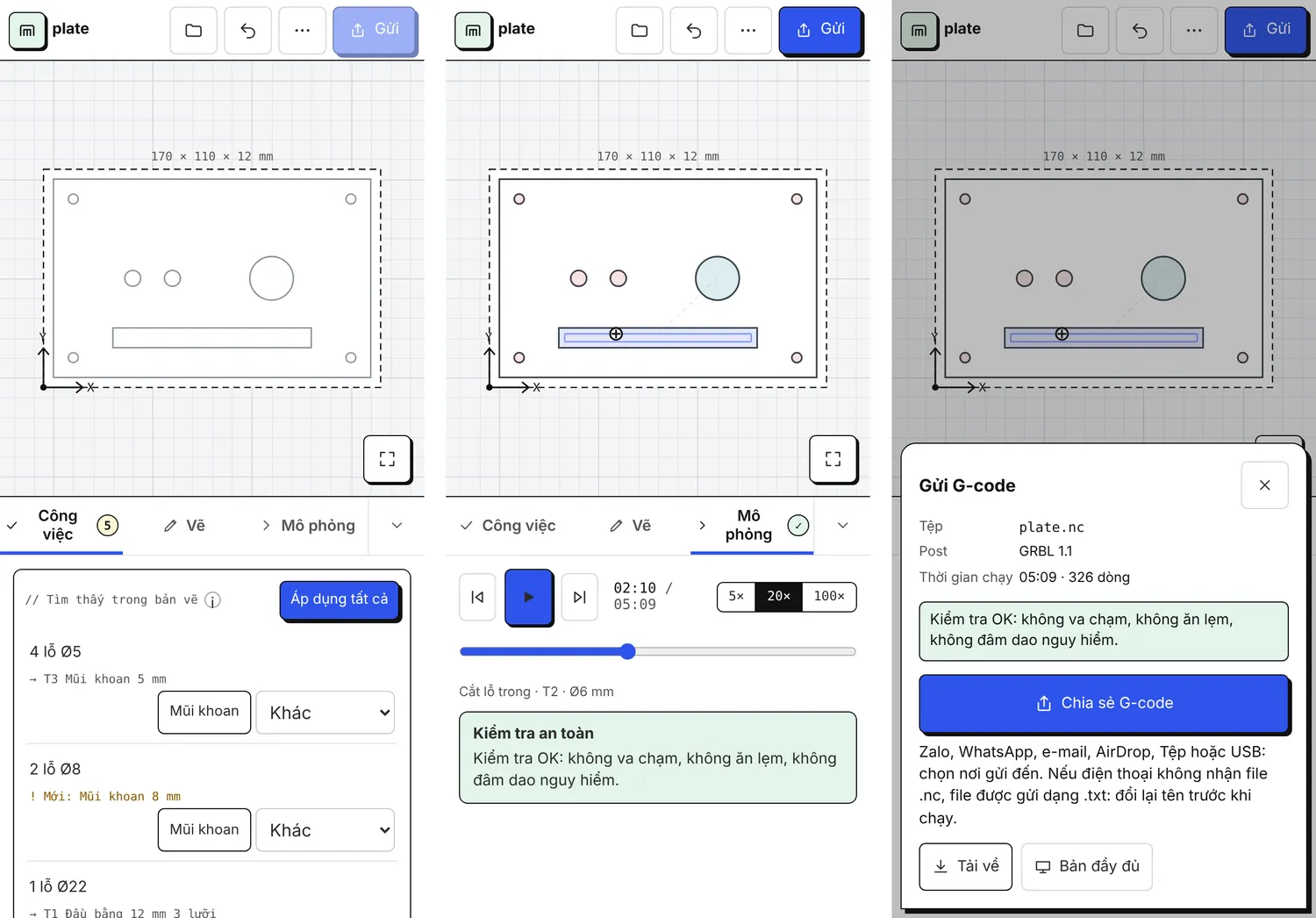Click the undo arrow in the left screen
Image resolution: width=1316 pixels, height=918 pixels.
(x=247, y=31)
